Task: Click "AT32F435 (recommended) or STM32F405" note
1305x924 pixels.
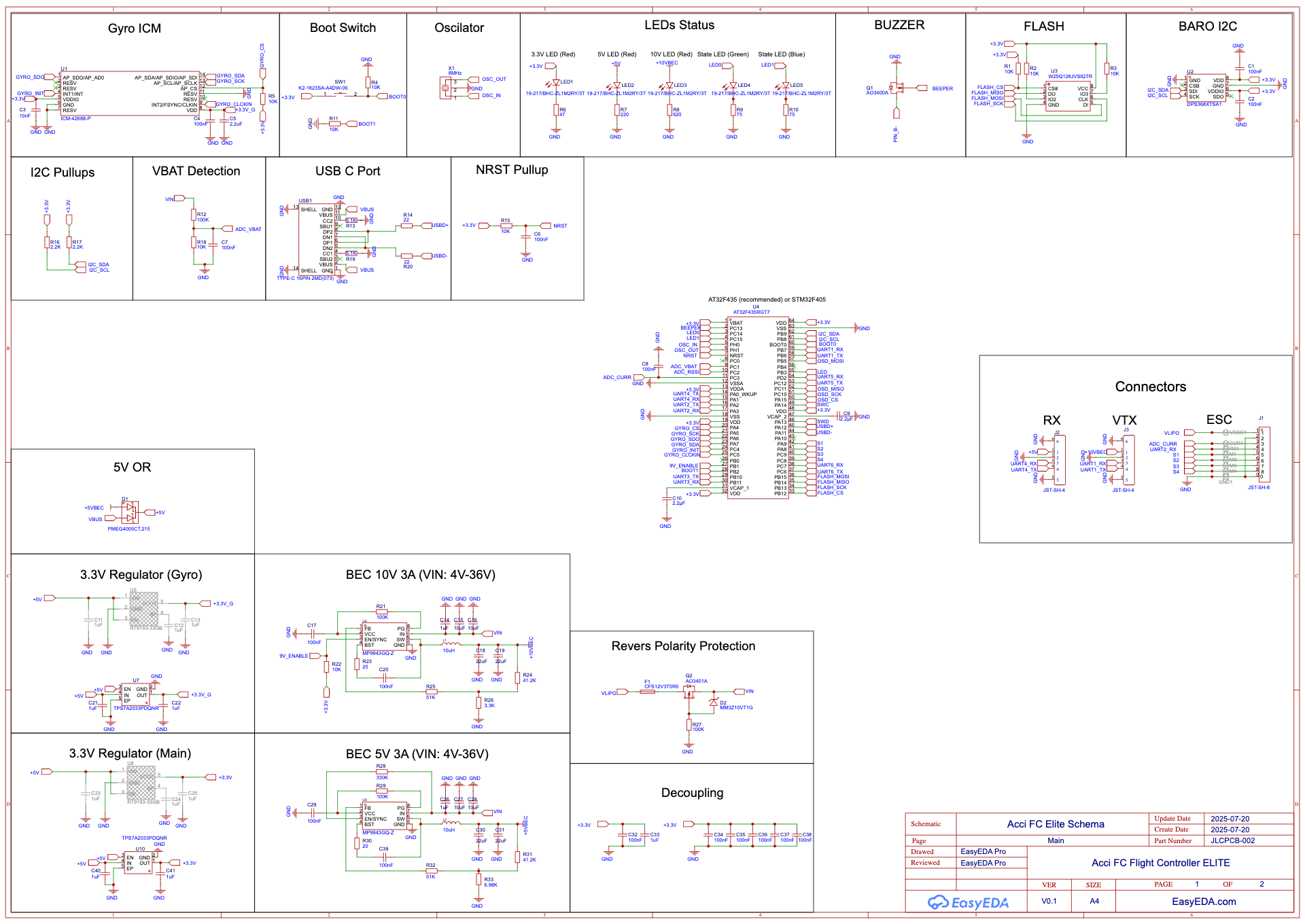Action: (767, 300)
